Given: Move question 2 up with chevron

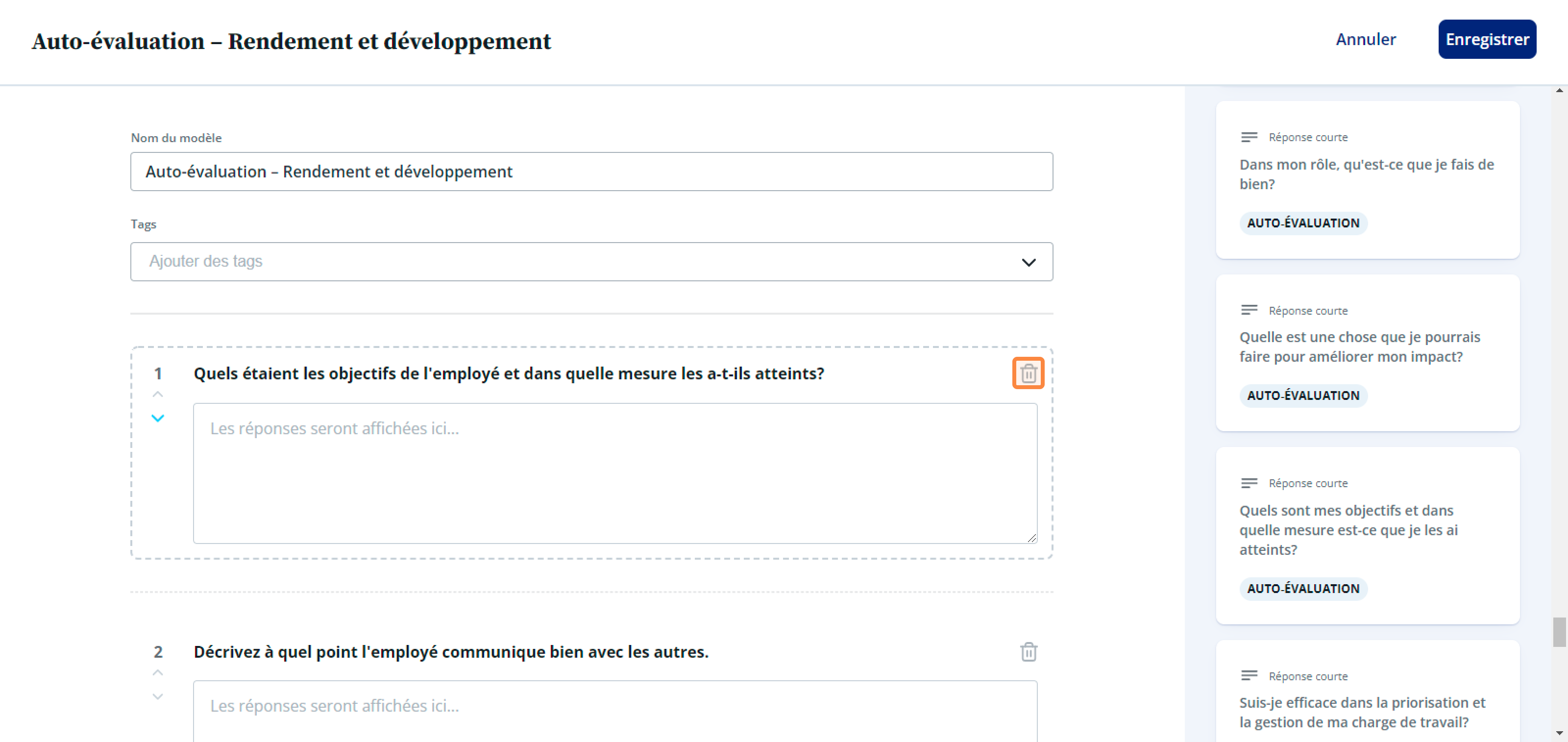Looking at the screenshot, I should (x=158, y=672).
